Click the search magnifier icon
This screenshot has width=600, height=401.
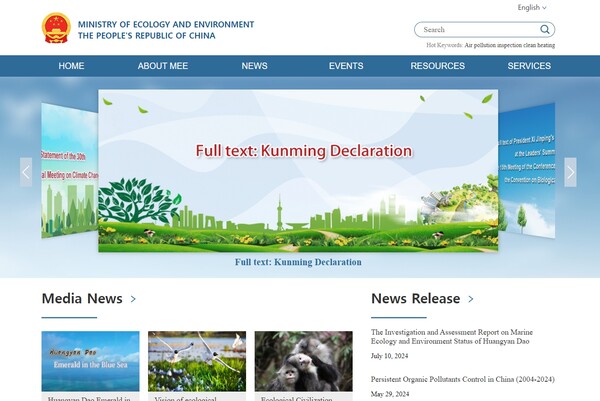[545, 30]
